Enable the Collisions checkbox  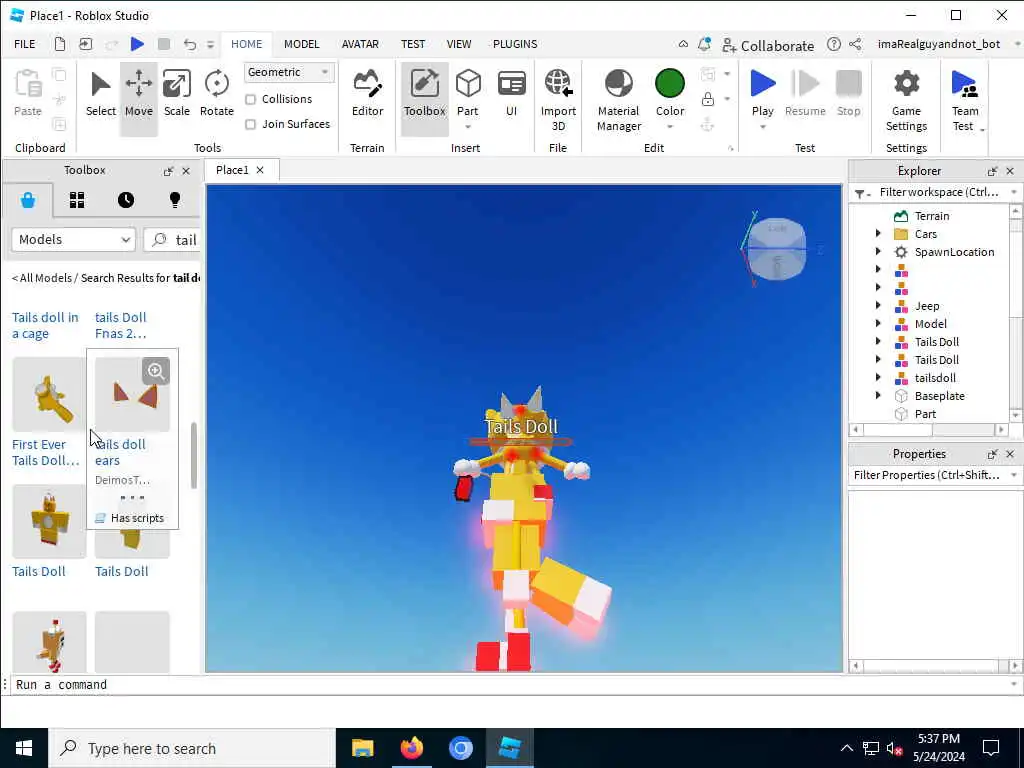point(250,99)
